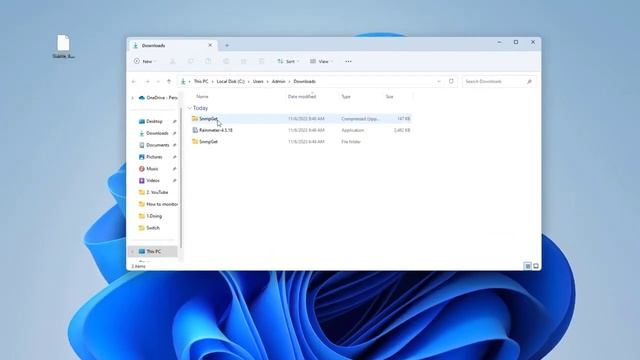
Task: Refresh the Downloads folder view
Action: pyautogui.click(x=451, y=81)
